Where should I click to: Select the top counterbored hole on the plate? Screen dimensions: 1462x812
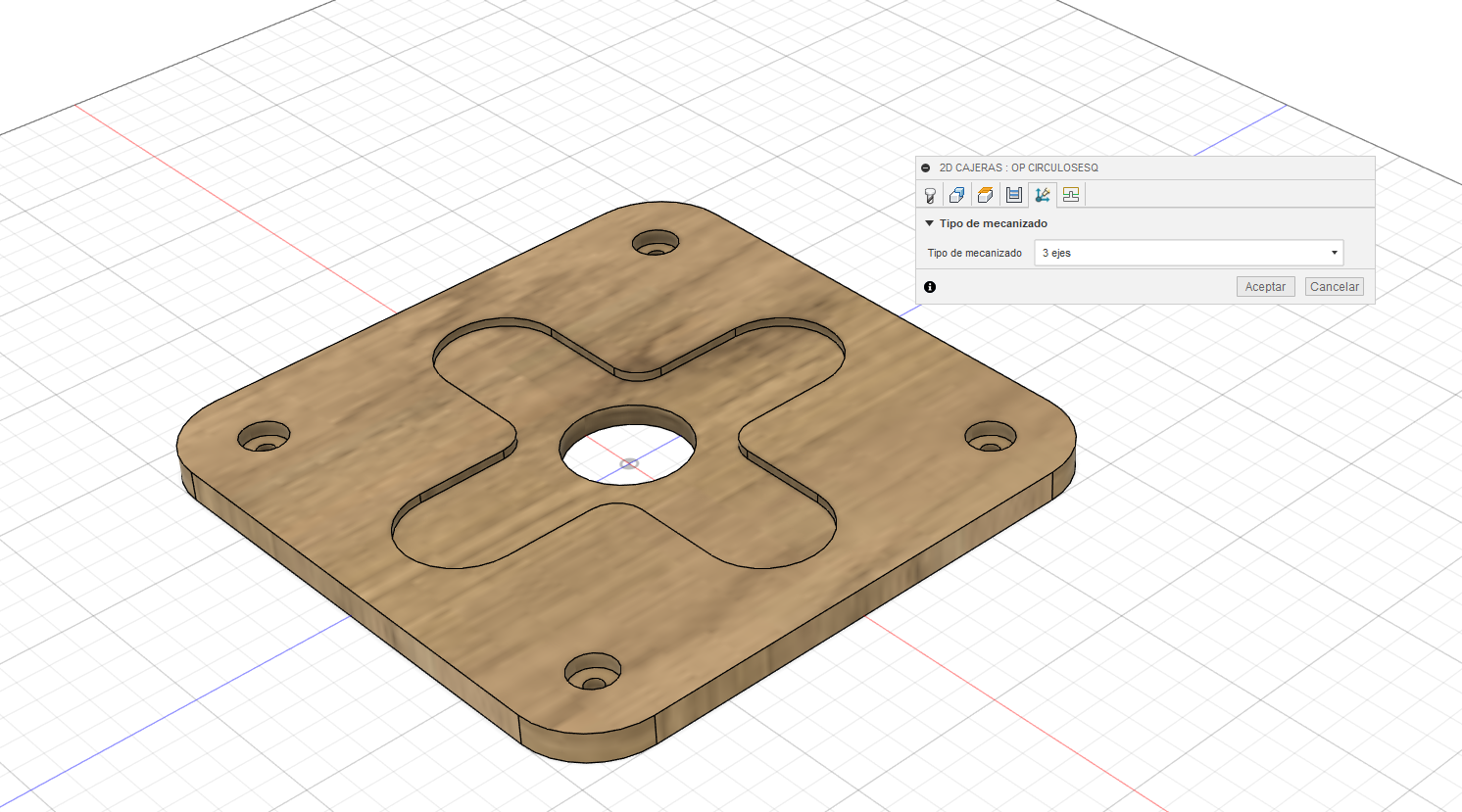(x=656, y=242)
